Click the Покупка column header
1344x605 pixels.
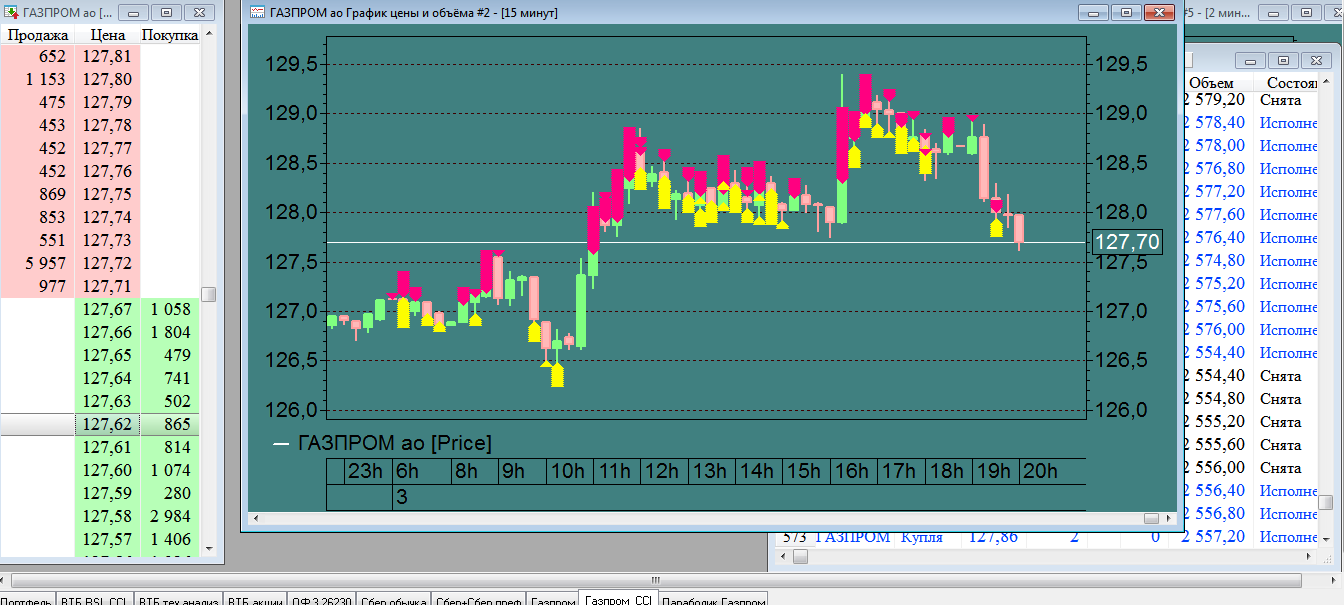(x=170, y=35)
